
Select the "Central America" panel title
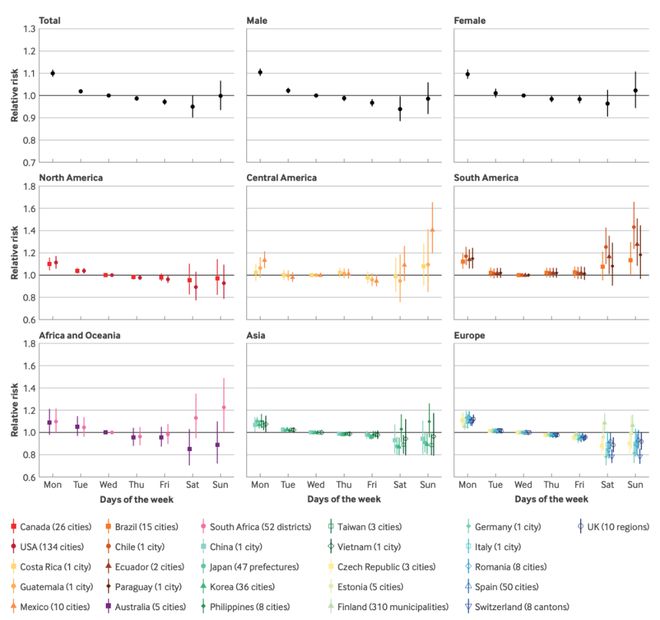[x=282, y=178]
